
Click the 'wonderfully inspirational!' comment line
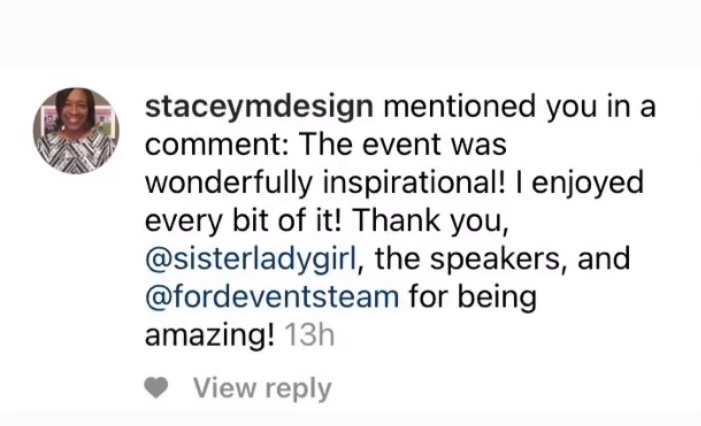pyautogui.click(x=327, y=183)
